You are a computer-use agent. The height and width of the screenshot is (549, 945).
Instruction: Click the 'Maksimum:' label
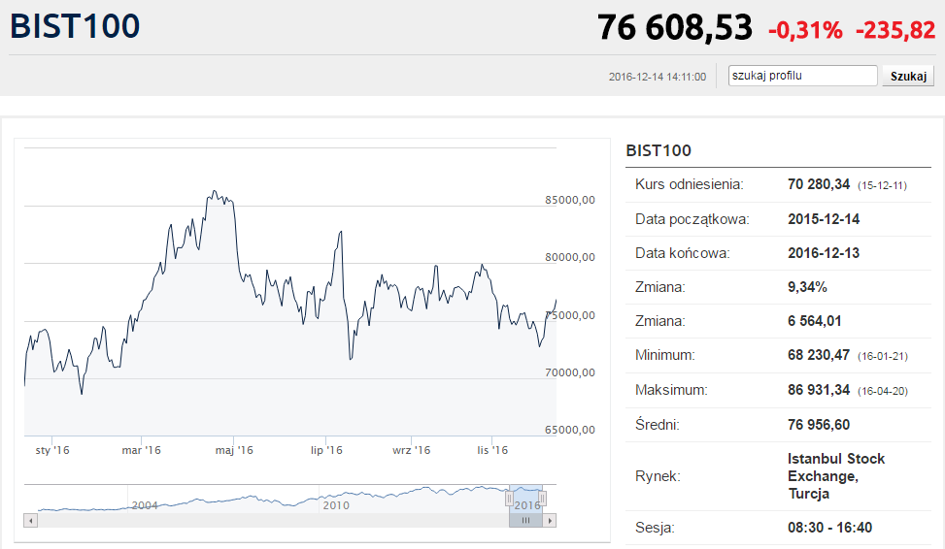[x=671, y=391]
